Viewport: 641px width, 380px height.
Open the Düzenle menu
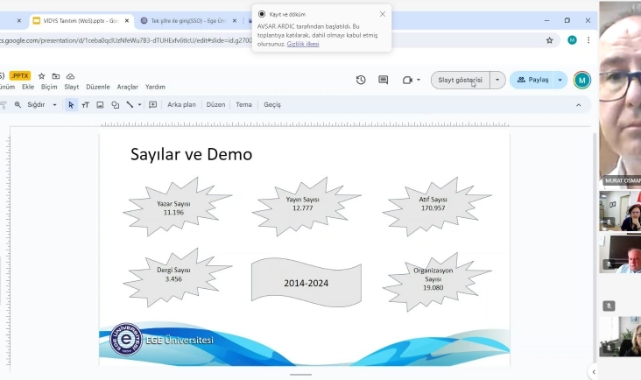point(98,87)
